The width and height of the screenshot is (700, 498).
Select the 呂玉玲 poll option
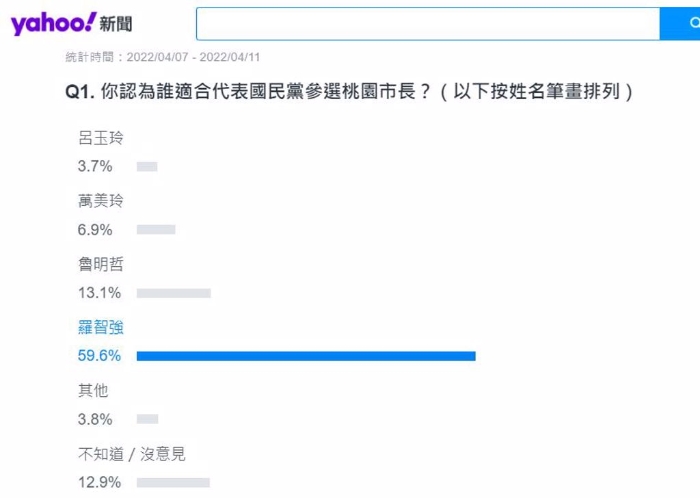click(x=101, y=138)
